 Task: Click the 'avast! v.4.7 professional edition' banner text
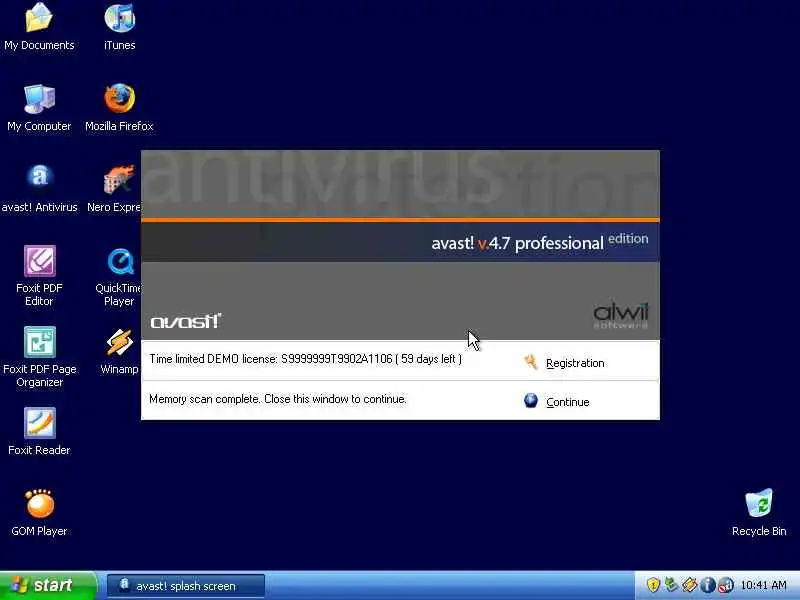[x=540, y=242]
